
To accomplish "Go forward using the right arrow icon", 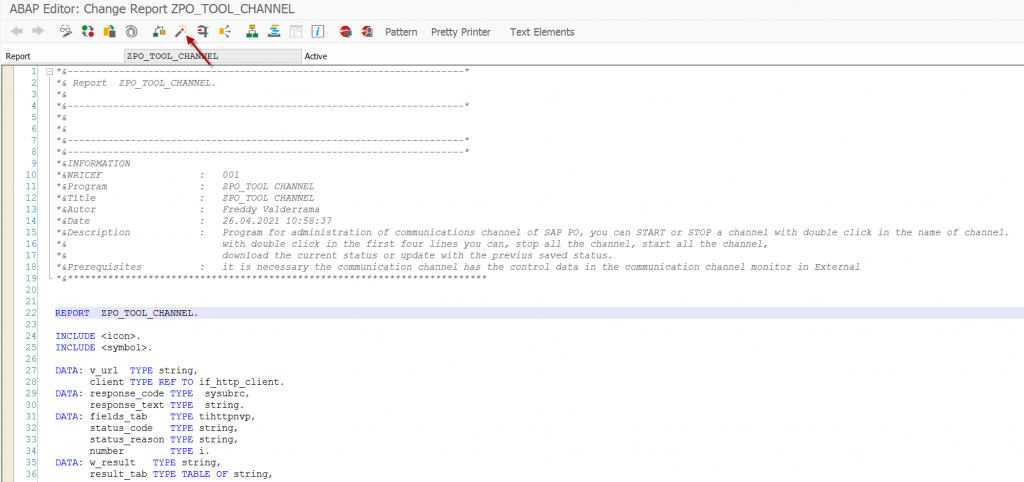I will point(38,31).
